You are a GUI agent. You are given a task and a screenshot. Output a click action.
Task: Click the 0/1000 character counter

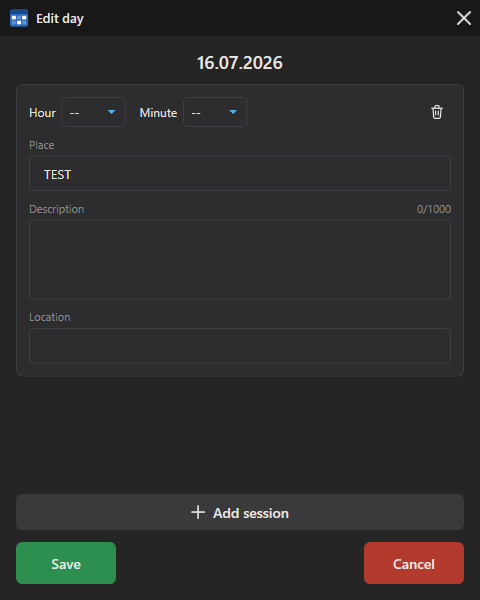coord(434,209)
